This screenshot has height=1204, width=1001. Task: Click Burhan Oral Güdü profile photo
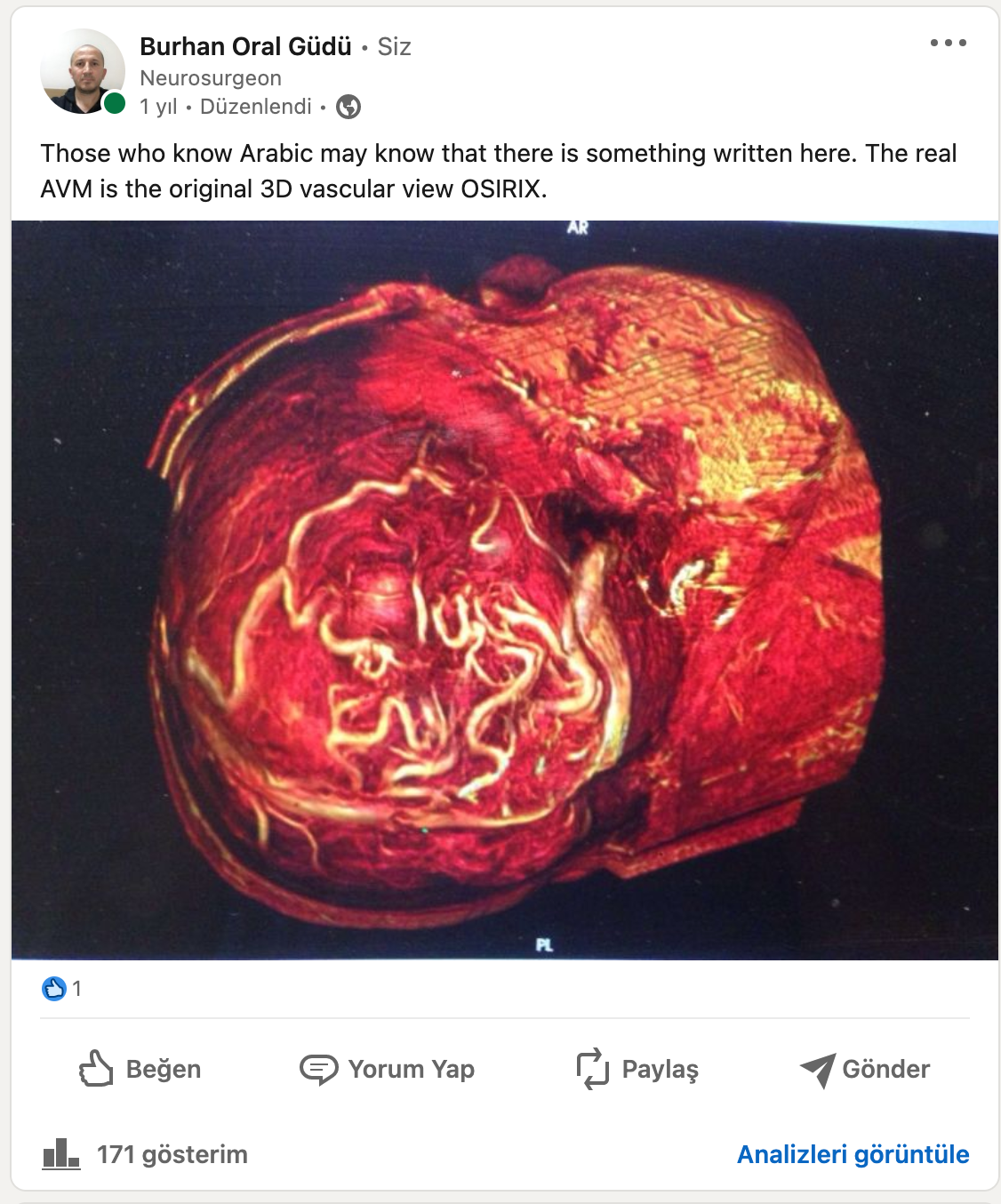[83, 71]
